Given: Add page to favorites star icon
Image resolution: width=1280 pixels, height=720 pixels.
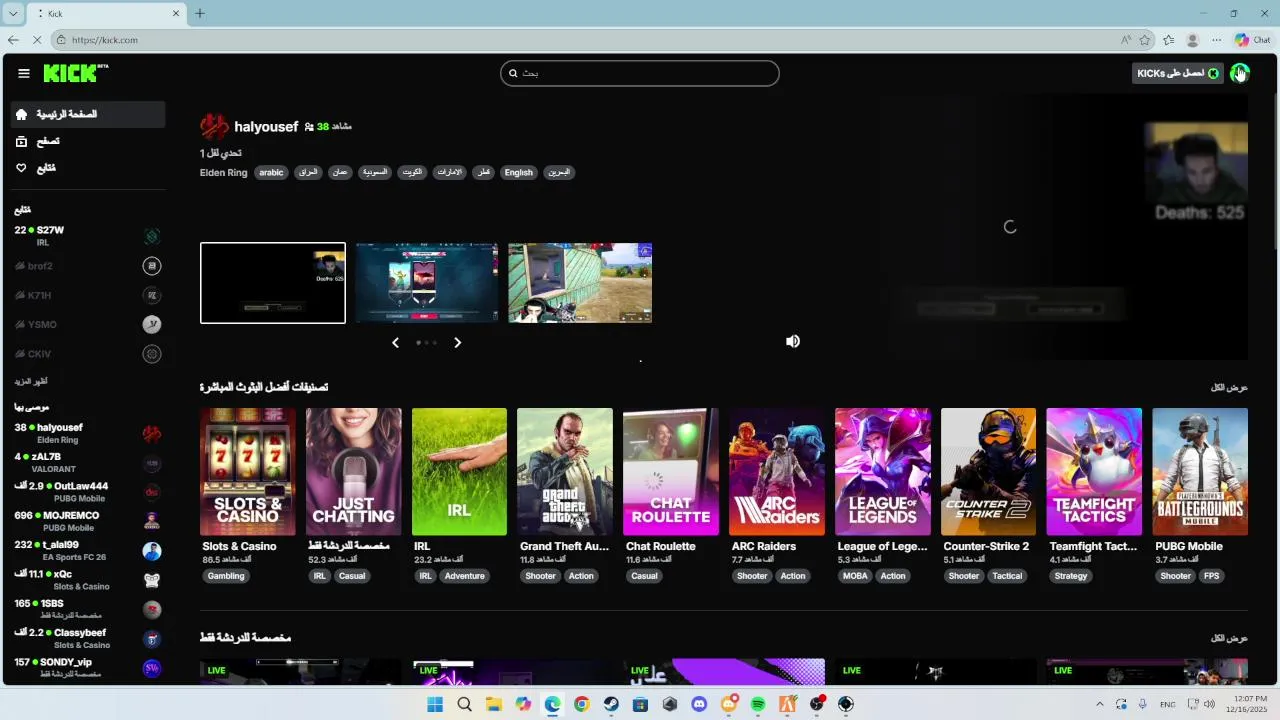Looking at the screenshot, I should tap(1145, 40).
